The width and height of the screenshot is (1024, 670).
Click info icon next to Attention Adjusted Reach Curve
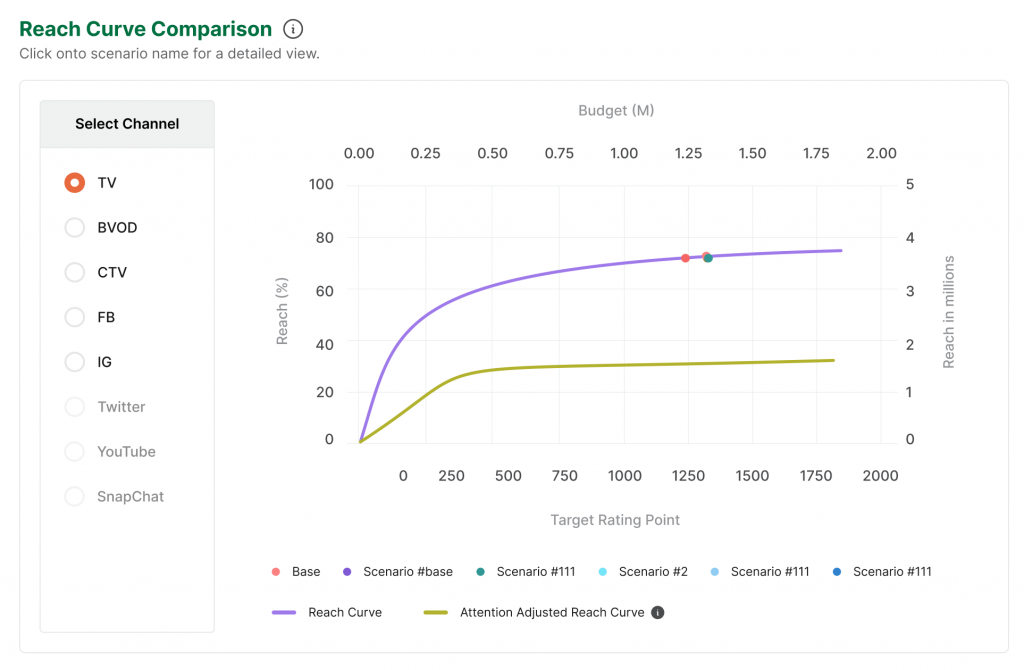point(657,612)
